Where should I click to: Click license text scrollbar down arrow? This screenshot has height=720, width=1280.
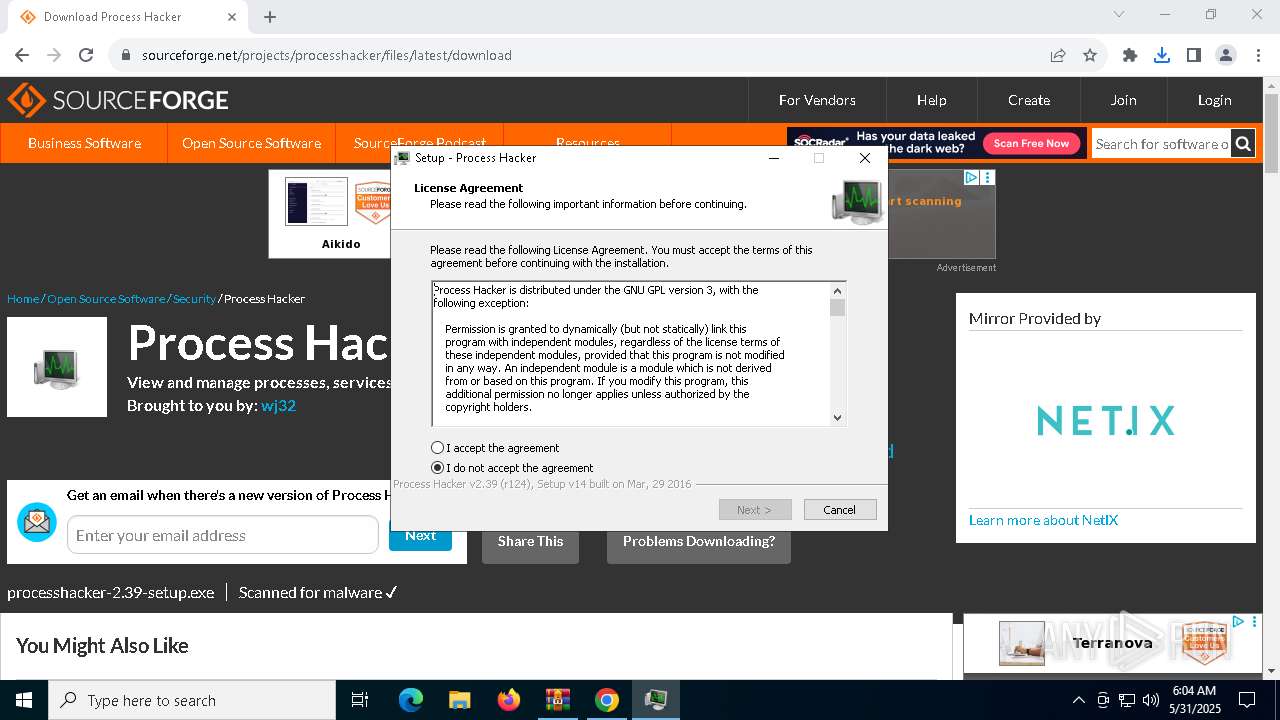click(838, 418)
